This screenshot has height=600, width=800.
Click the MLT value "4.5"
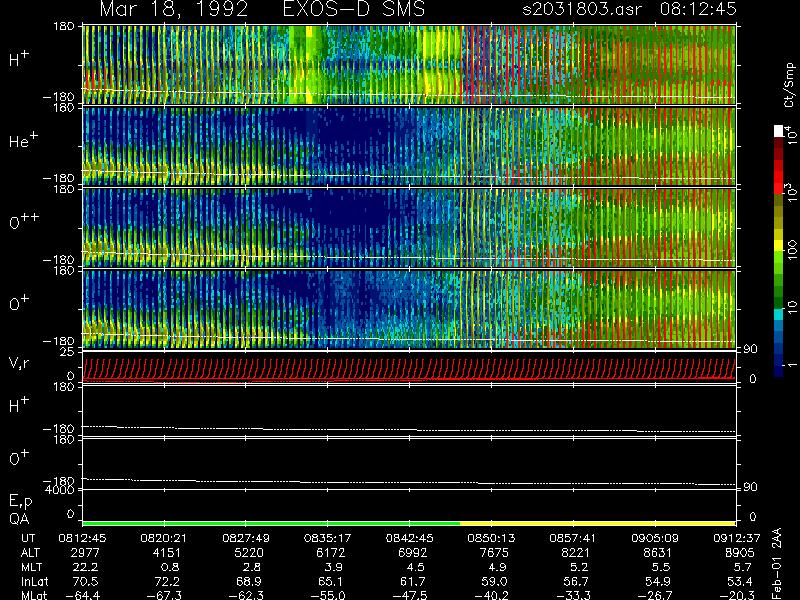click(415, 567)
